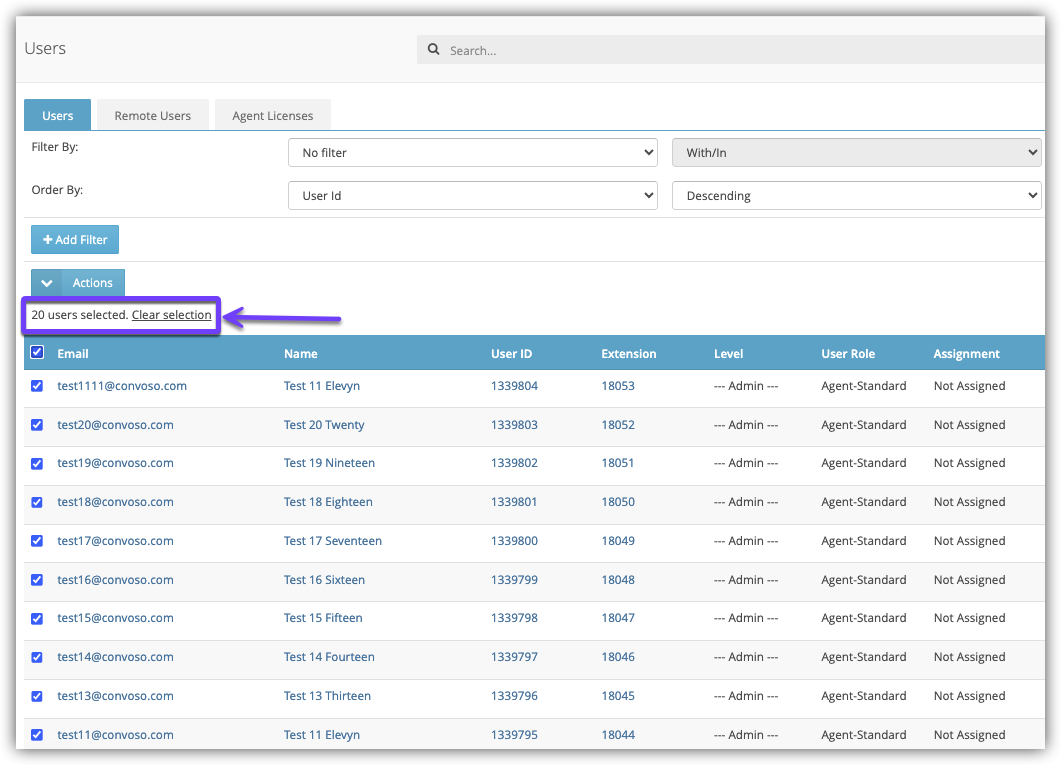The image size is (1061, 765).
Task: Open user ID 1339804 link
Action: pos(514,386)
